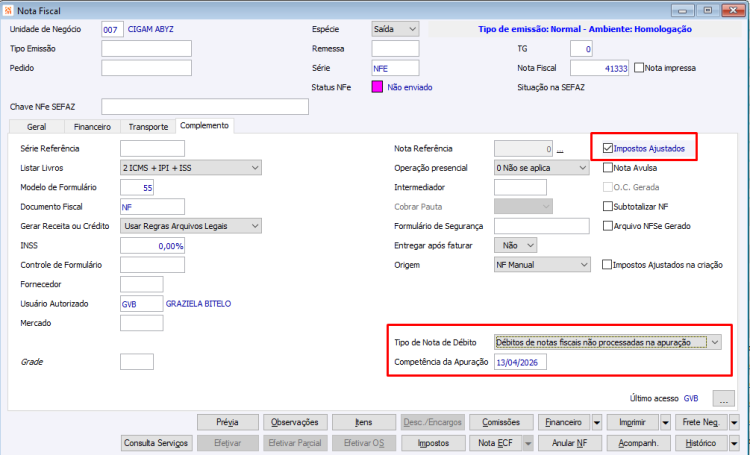Click the Nota Fiscal window title icon
750x455 pixels.
tap(8, 11)
